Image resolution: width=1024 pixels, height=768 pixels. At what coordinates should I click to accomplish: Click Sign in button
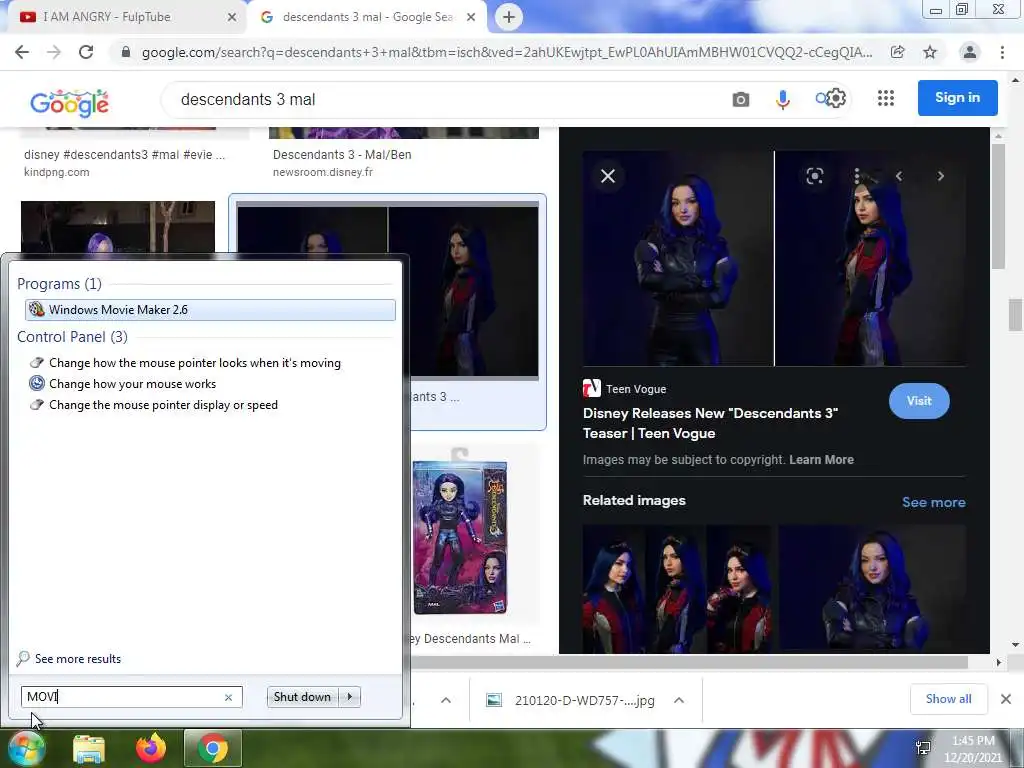957,98
